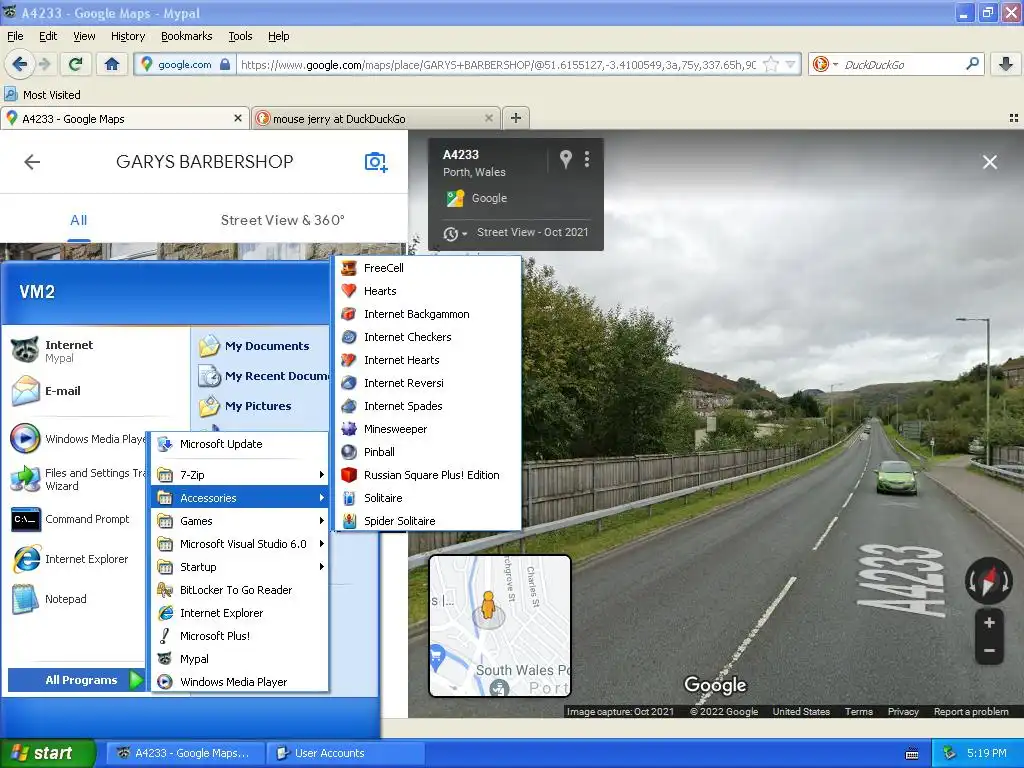
Task: Open My Documents folder
Action: pos(261,345)
